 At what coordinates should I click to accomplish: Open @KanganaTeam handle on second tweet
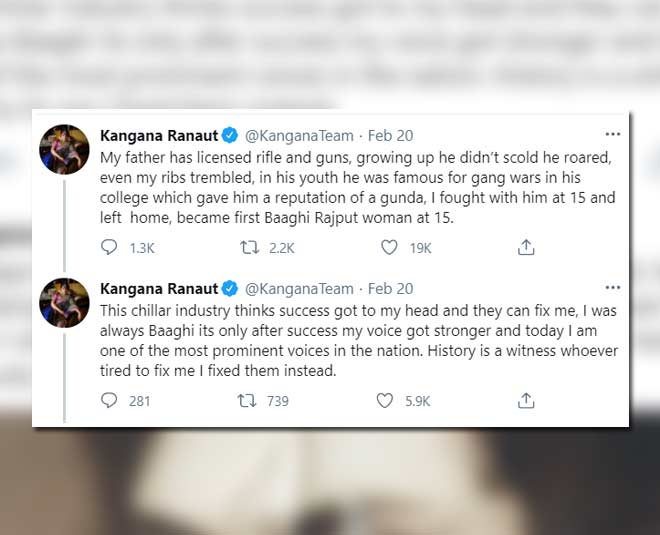(299, 289)
